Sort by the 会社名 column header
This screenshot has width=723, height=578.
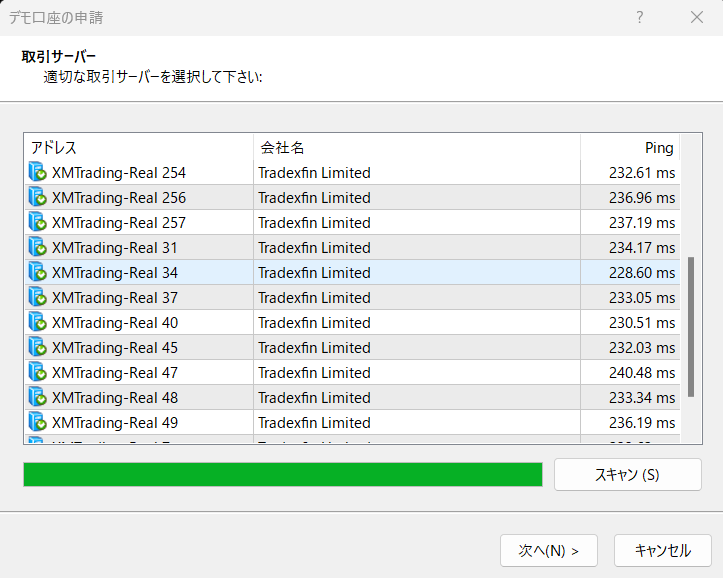pyautogui.click(x=417, y=147)
